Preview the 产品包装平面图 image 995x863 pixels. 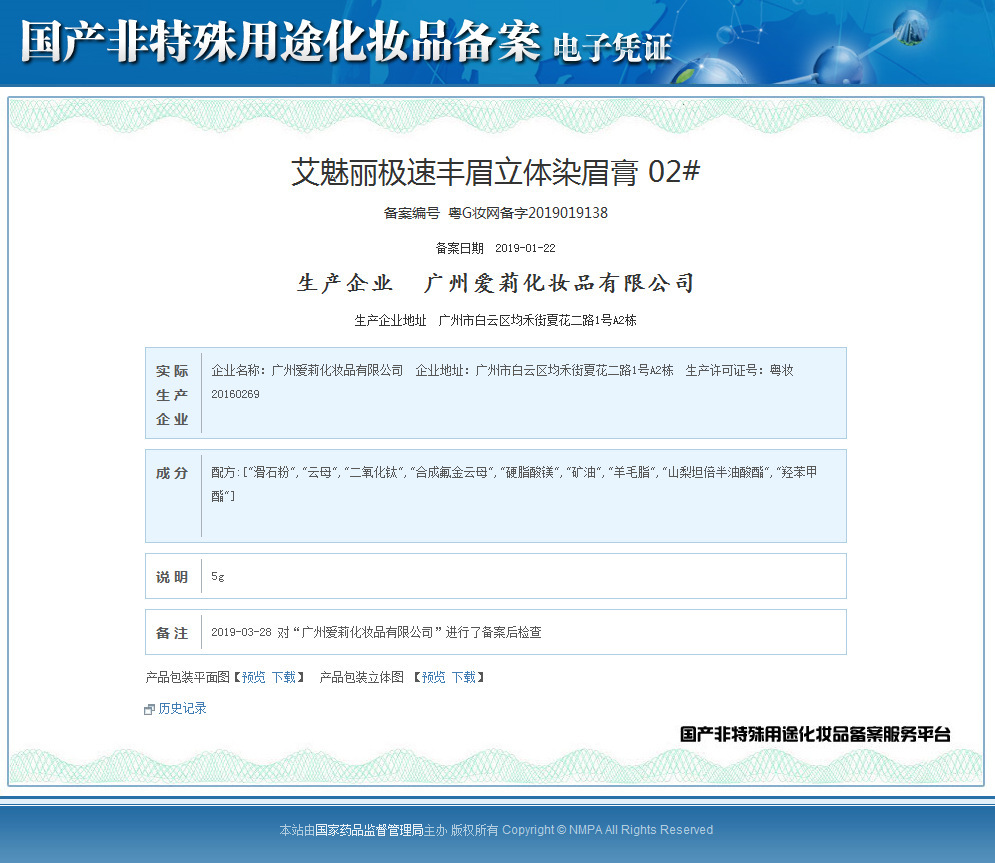[x=254, y=677]
